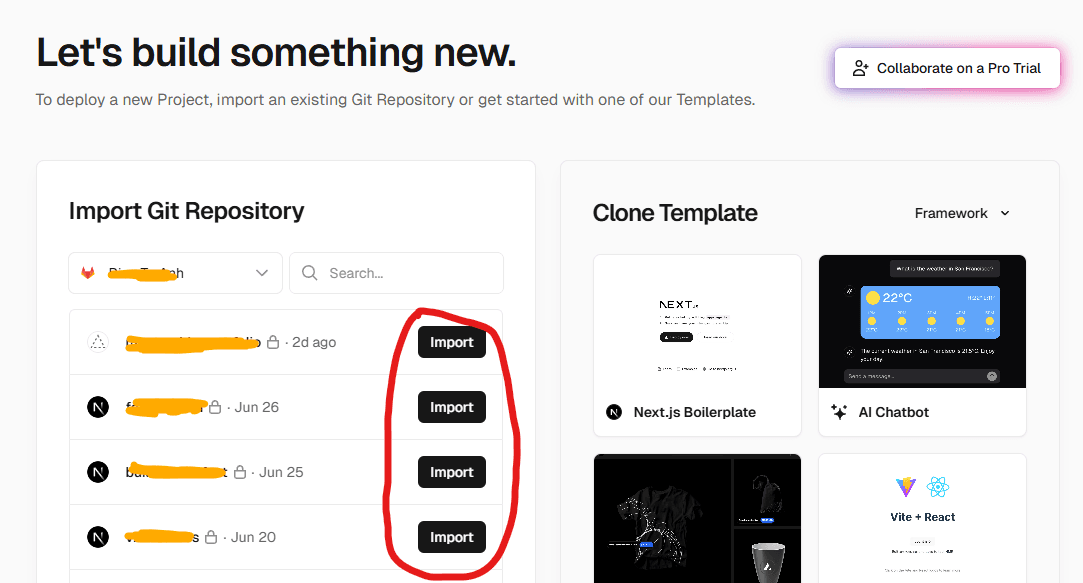
Task: Open the Framework filter dropdown
Action: tap(962, 212)
